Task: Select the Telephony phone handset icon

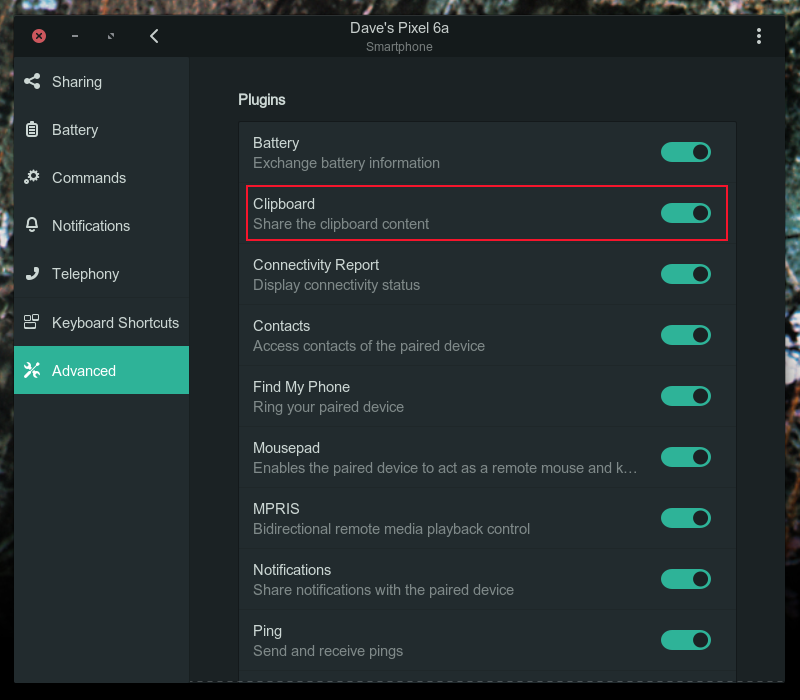Action: [31, 273]
